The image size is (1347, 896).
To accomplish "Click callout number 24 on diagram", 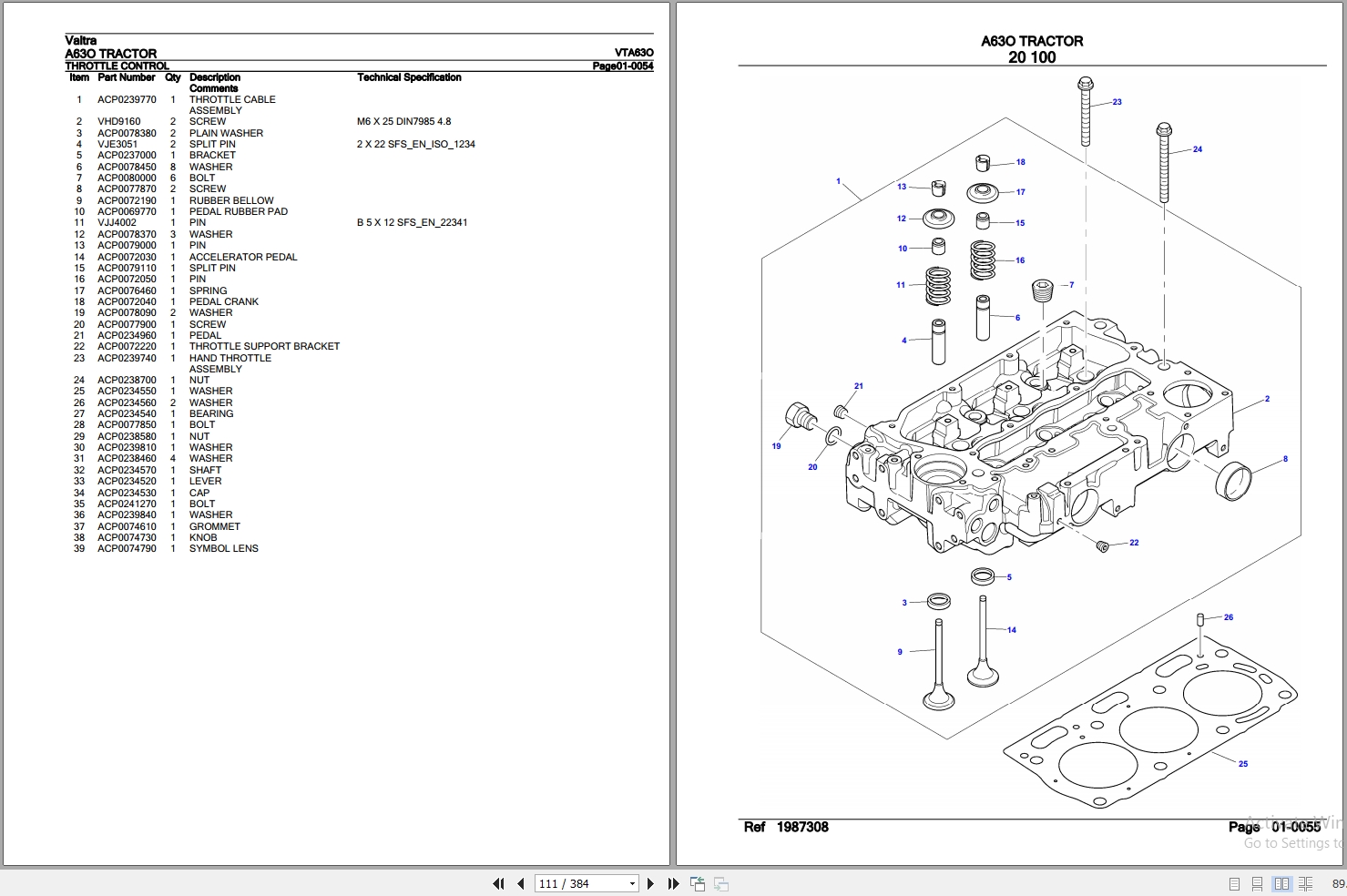I will tap(1197, 149).
